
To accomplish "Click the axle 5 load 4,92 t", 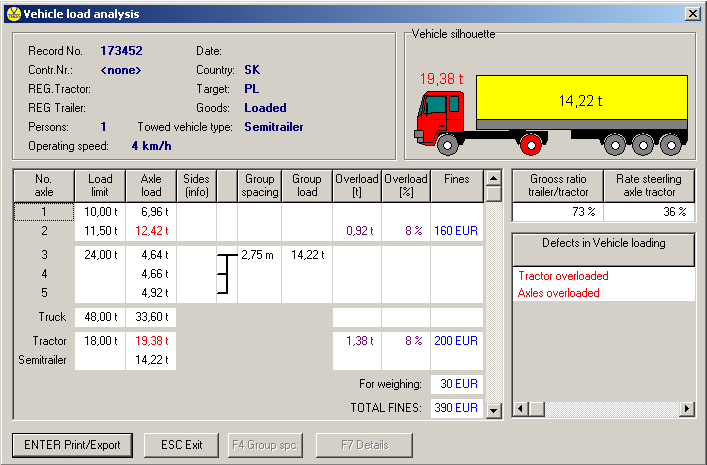I will [x=155, y=293].
